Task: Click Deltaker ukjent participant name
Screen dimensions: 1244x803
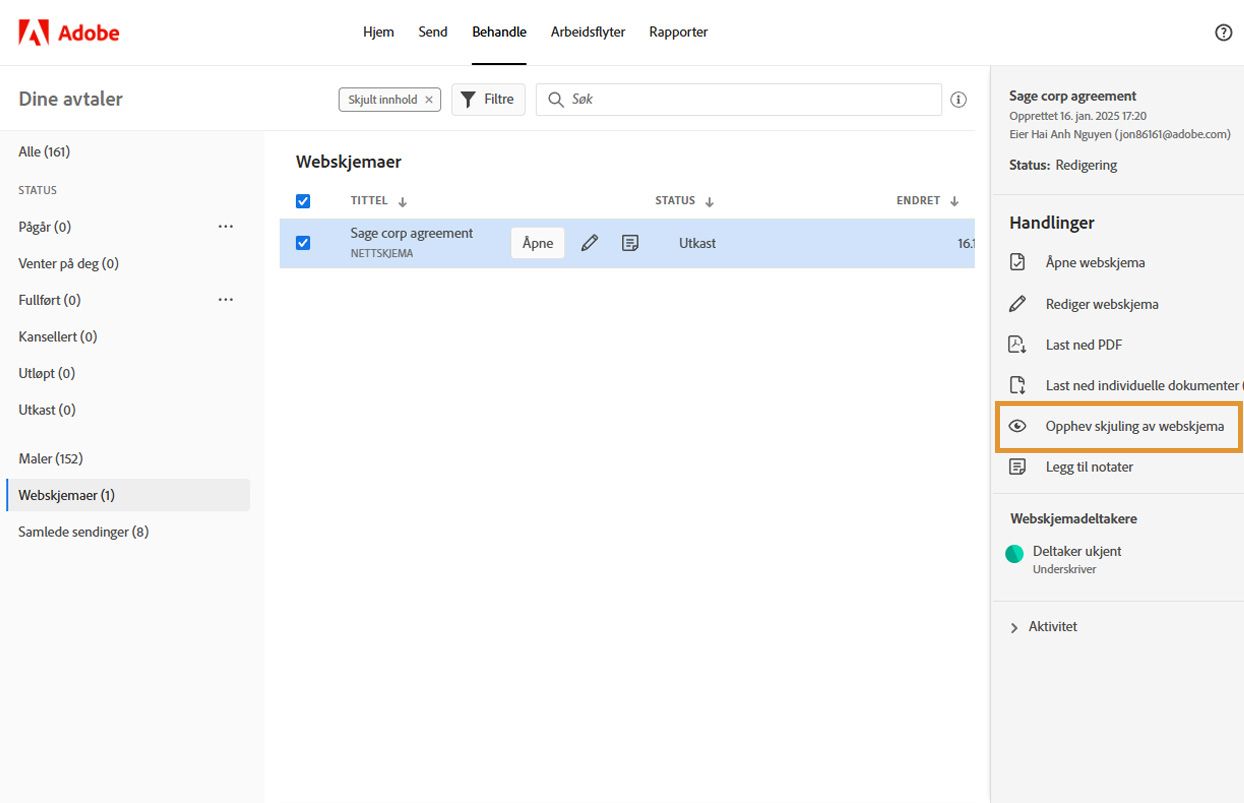Action: tap(1077, 551)
